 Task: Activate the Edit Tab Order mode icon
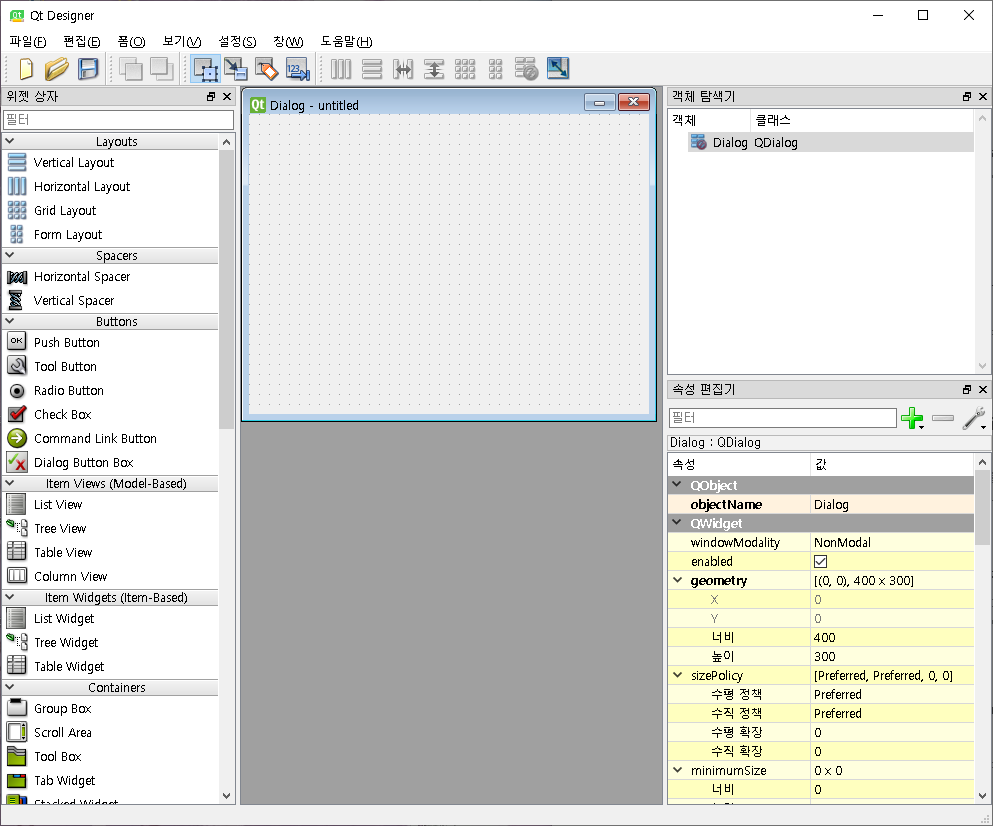[x=298, y=68]
